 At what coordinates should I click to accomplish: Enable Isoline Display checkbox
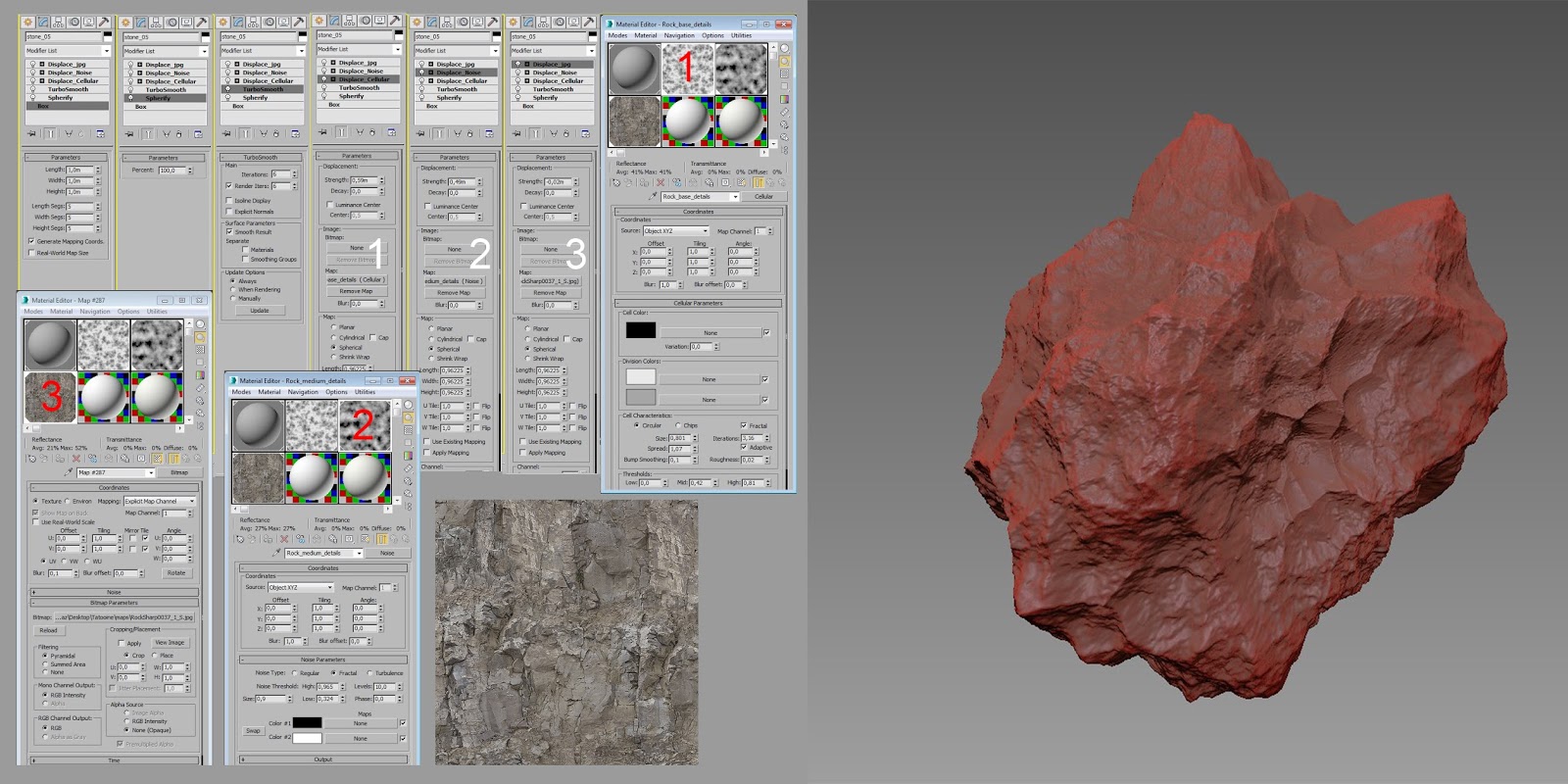229,201
